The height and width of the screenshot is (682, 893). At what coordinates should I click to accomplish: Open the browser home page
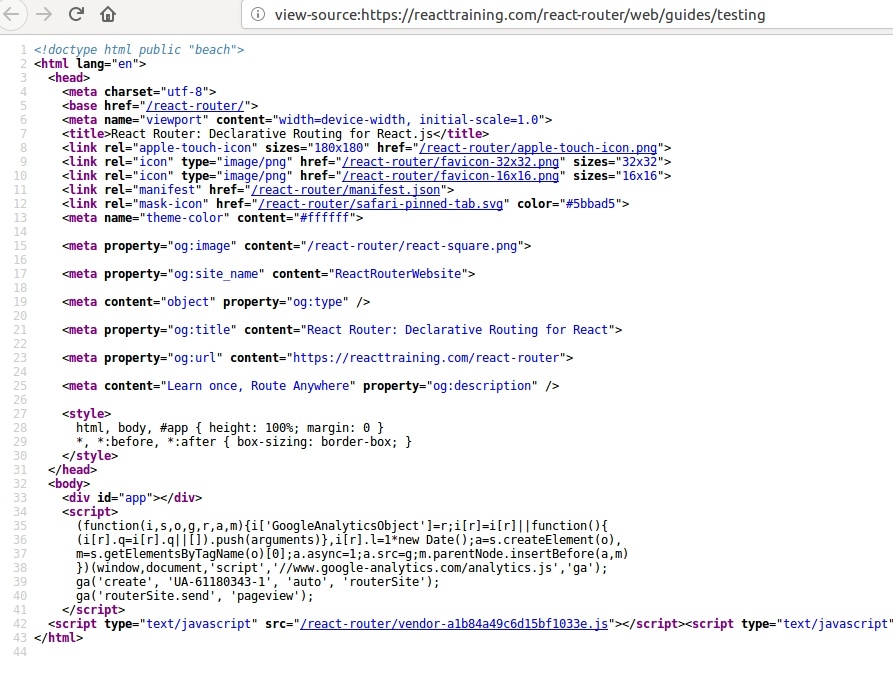108,14
